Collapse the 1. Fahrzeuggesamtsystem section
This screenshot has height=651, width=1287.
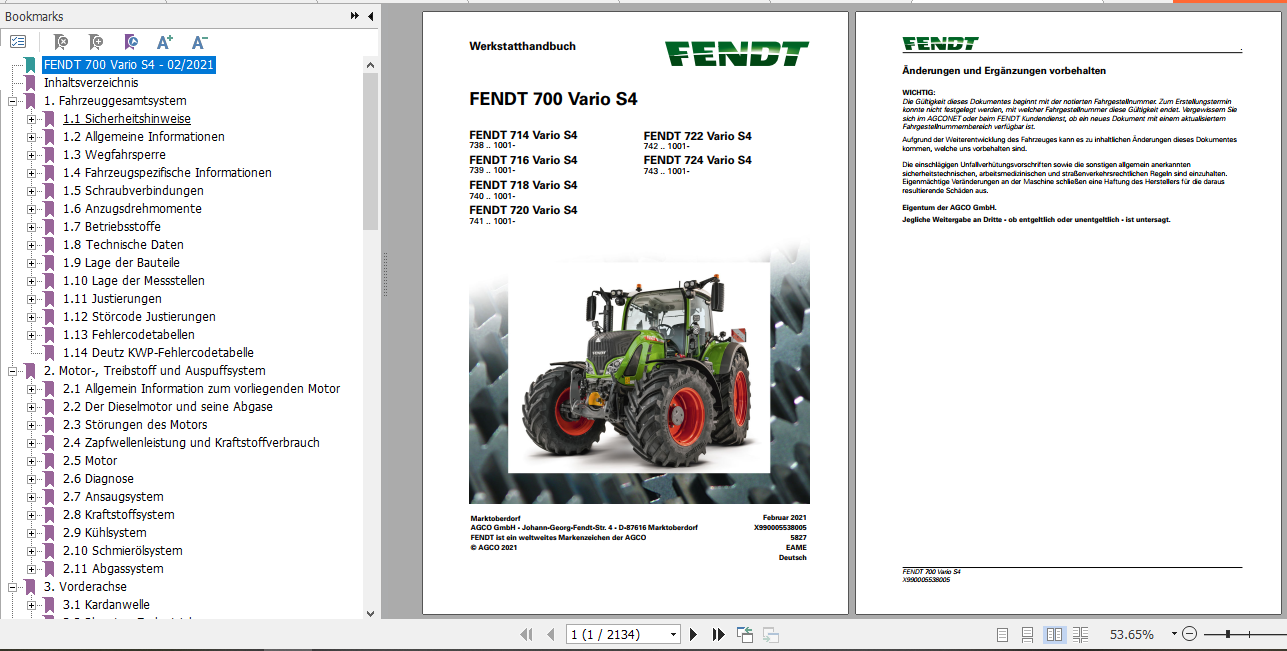pyautogui.click(x=13, y=101)
